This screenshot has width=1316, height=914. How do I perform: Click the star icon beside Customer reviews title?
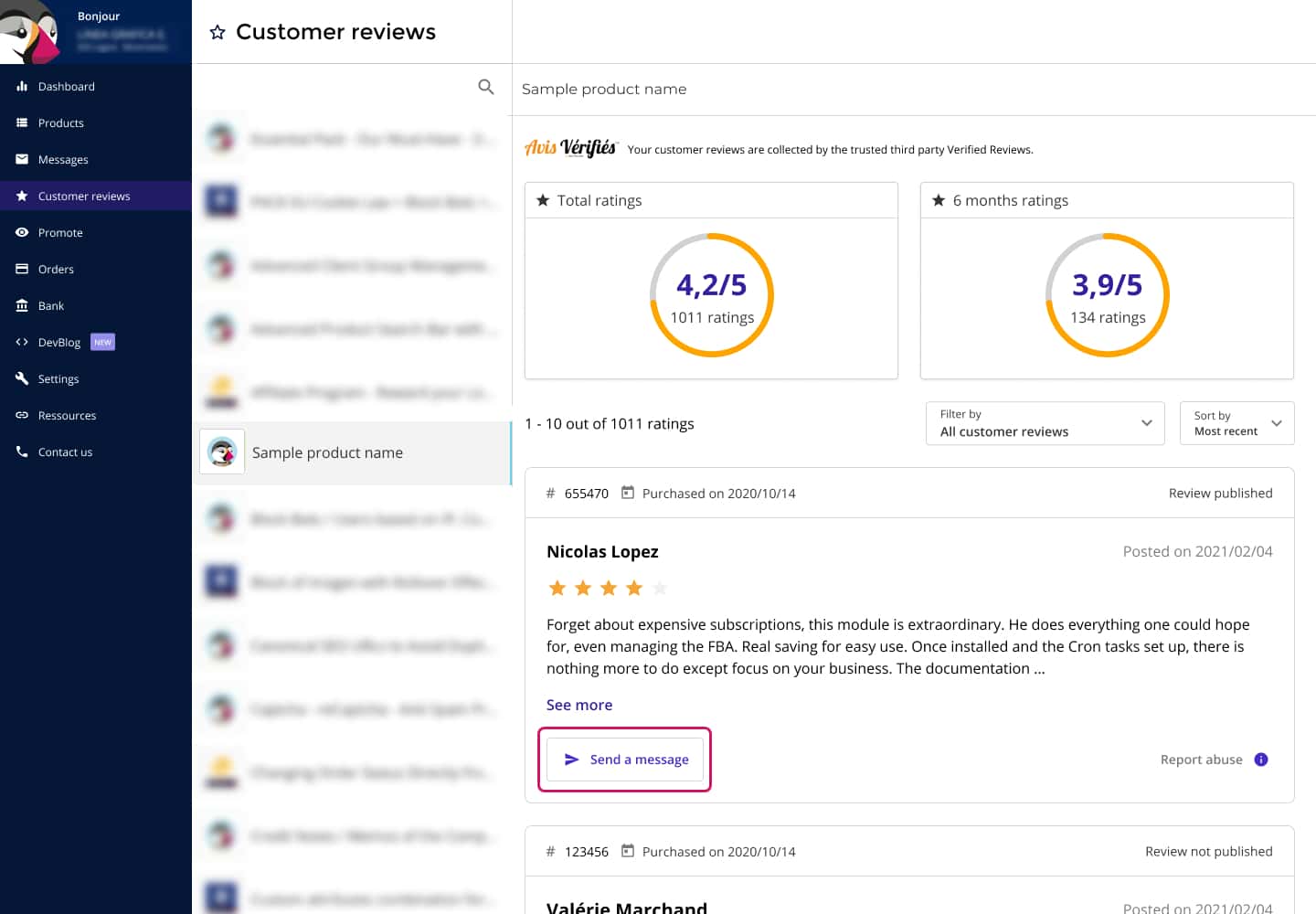coord(218,33)
